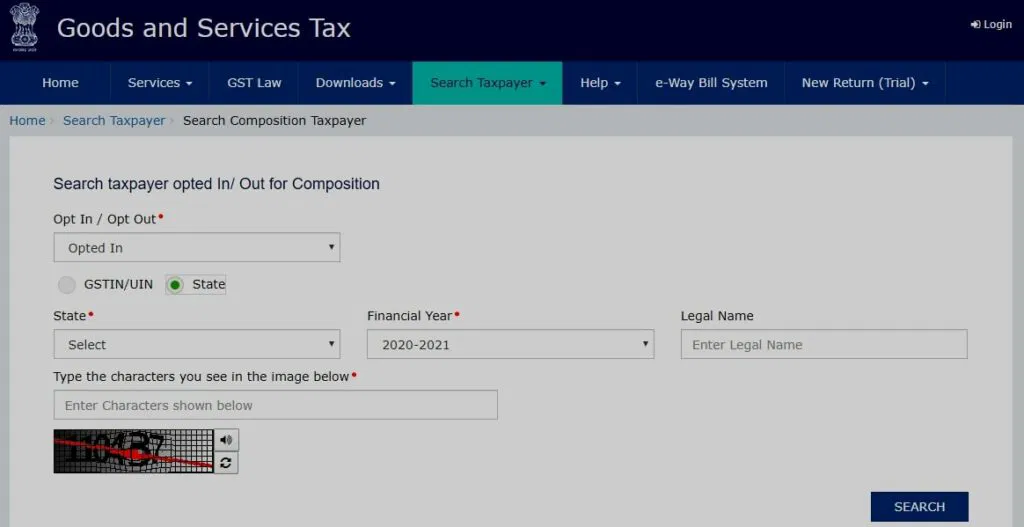Open the Services menu
Image resolution: width=1024 pixels, height=527 pixels.
coord(159,83)
